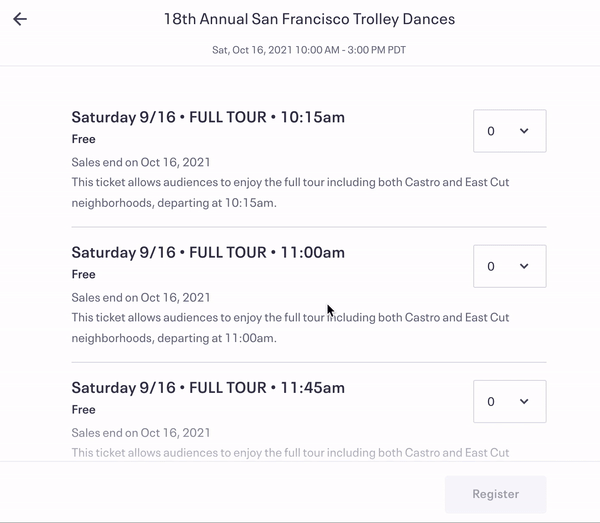Viewport: 600px width, 523px height.
Task: Click the partially visible 11:45am ticket description
Action: tap(290, 452)
